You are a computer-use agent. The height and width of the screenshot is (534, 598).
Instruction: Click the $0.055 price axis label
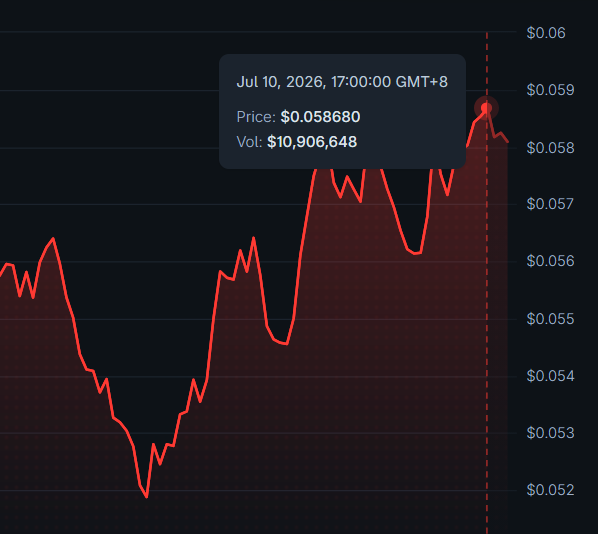tap(550, 319)
